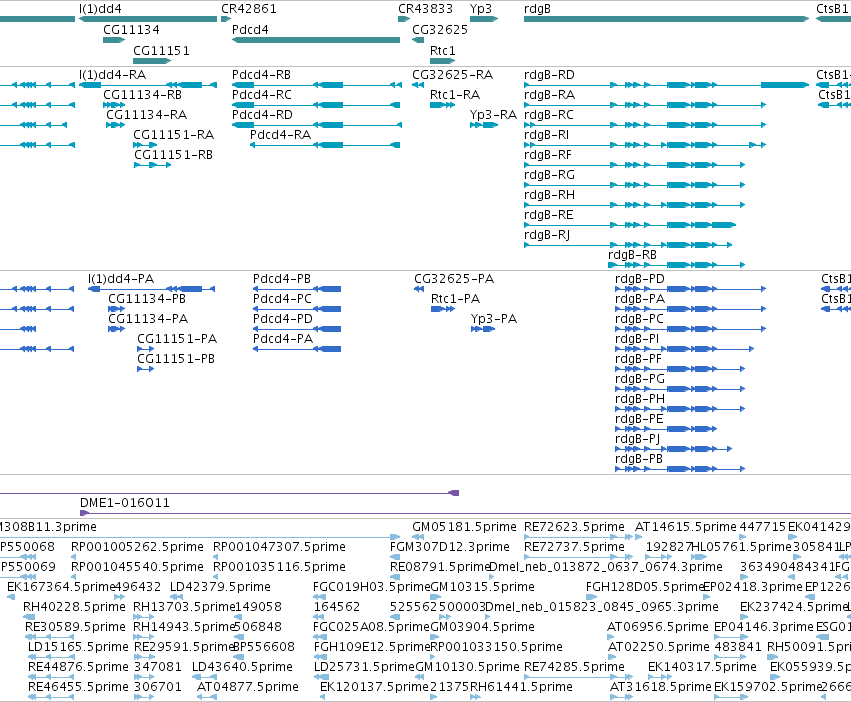The width and height of the screenshot is (851, 702).
Task: Click protein Yp3-PA
Action: click(x=494, y=319)
